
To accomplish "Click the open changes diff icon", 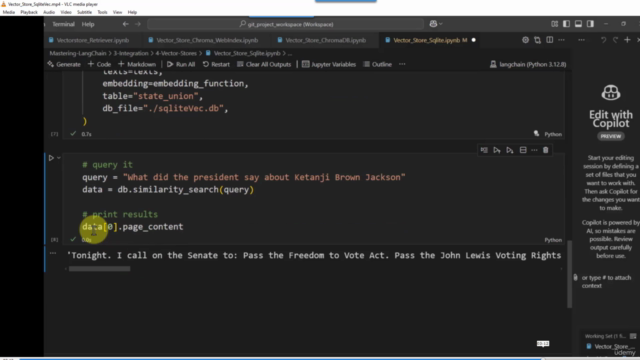I will click(x=538, y=40).
